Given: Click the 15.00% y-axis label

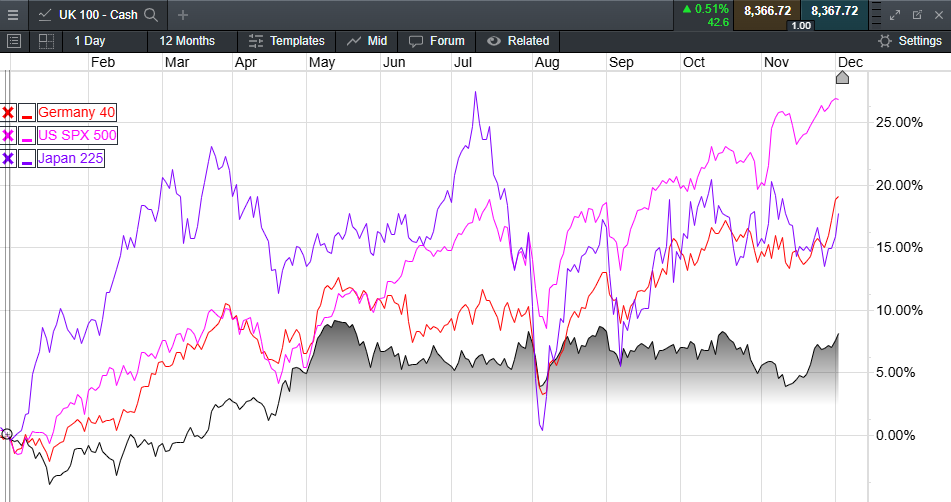Looking at the screenshot, I should click(x=899, y=247).
